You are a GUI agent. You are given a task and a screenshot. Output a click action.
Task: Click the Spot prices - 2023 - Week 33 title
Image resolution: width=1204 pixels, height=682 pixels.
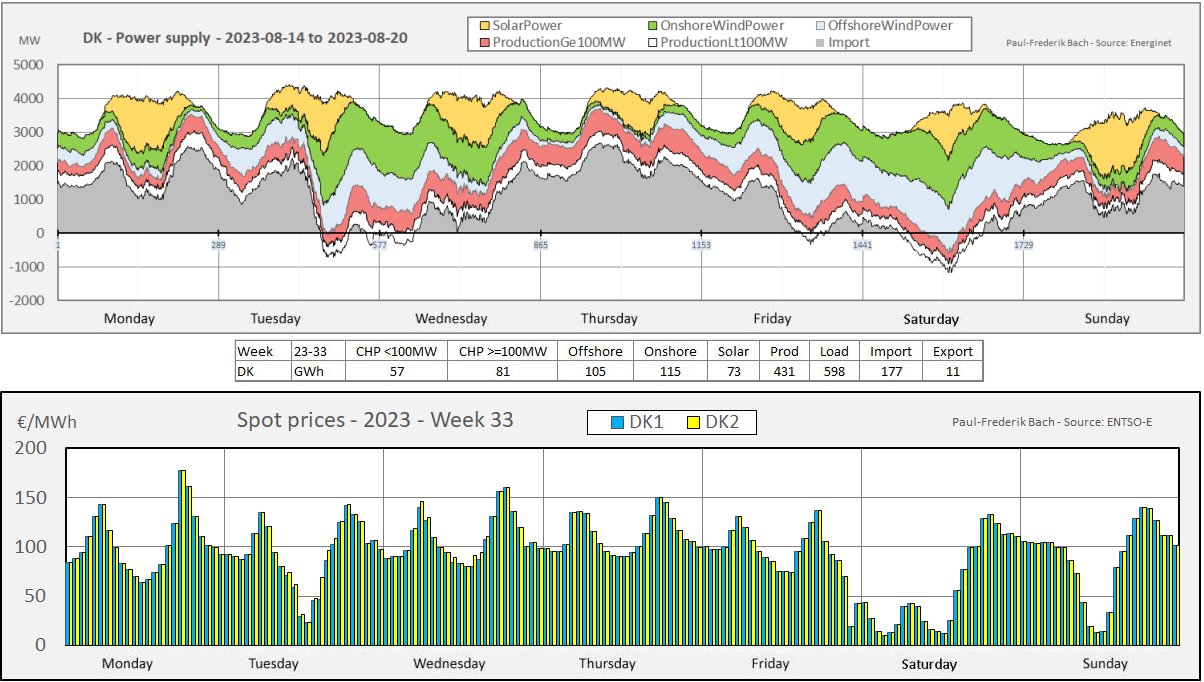click(x=375, y=420)
